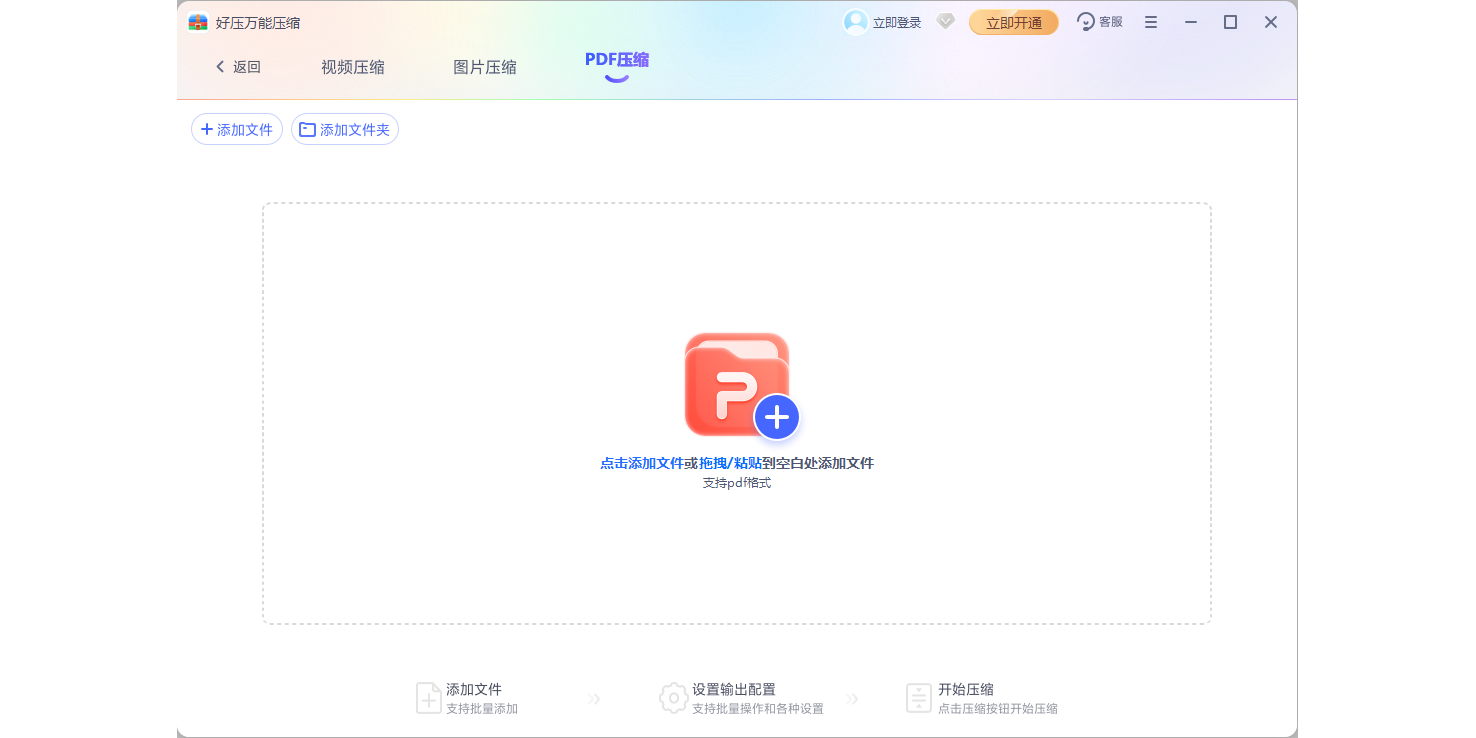Click the user avatar login icon

855,22
